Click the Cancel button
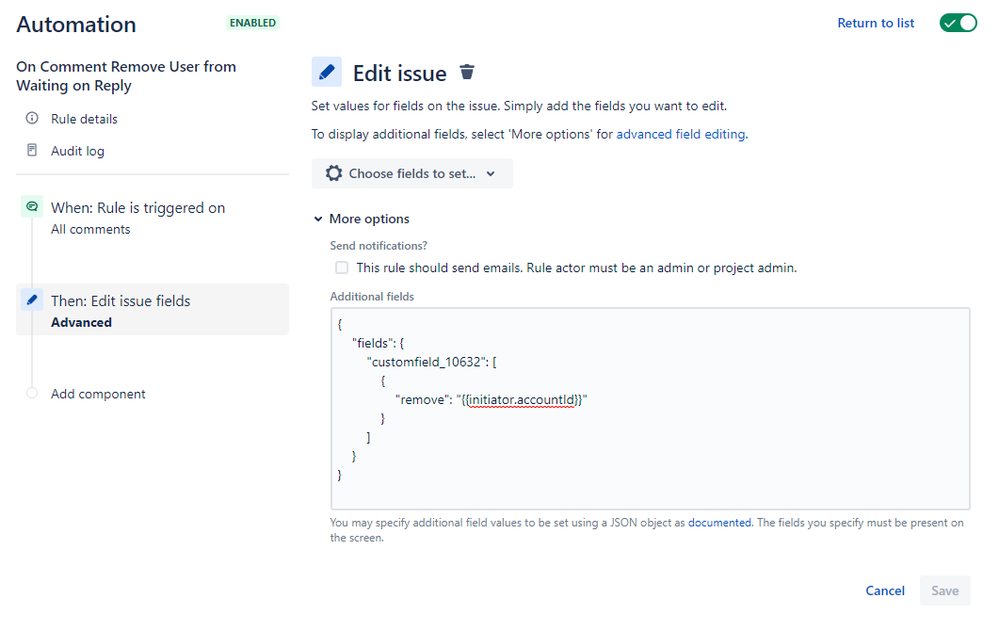 pos(884,590)
